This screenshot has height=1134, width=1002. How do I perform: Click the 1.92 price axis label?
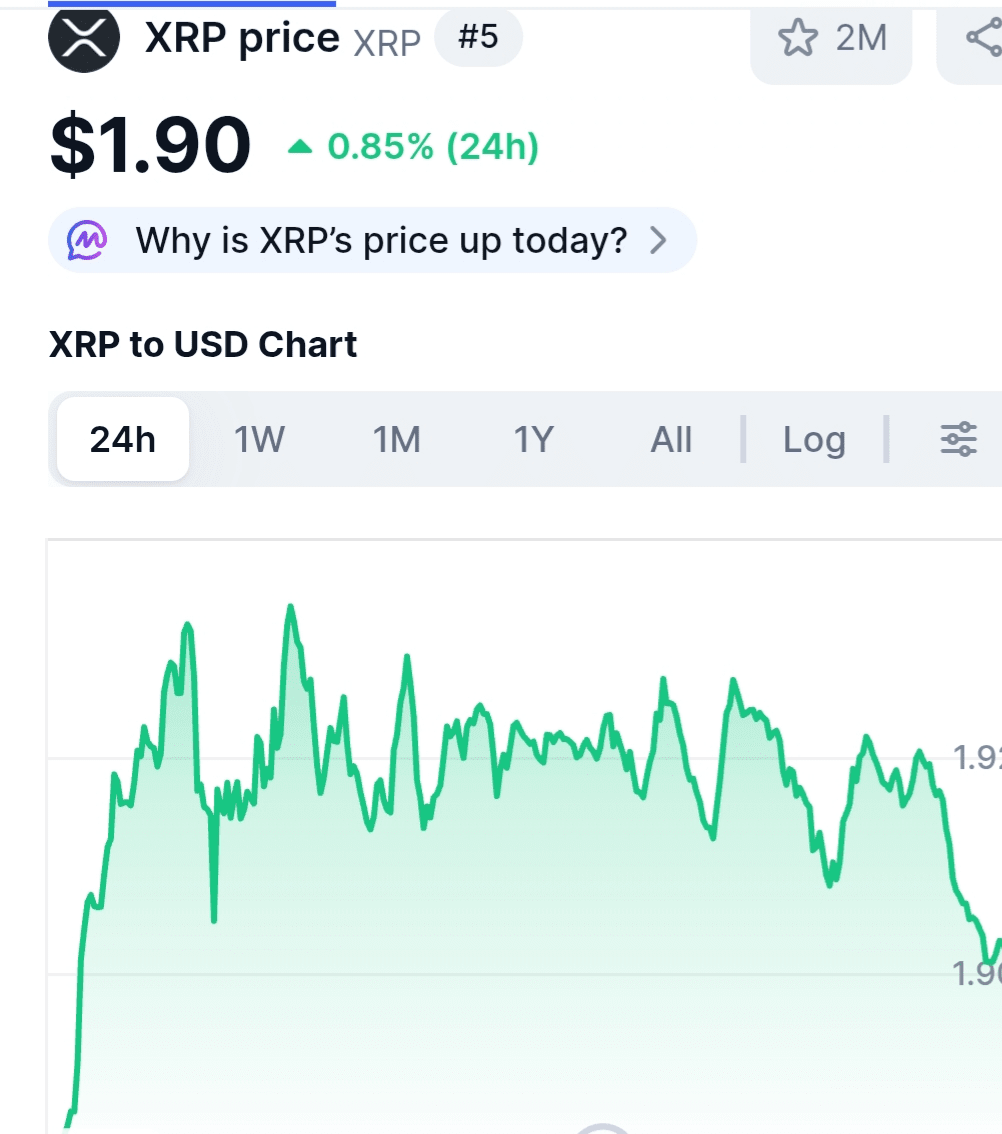(x=977, y=758)
